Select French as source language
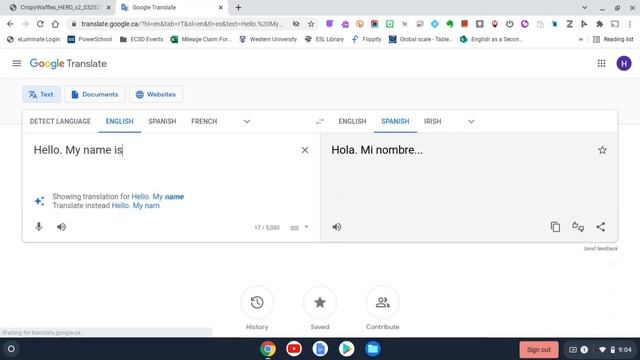This screenshot has width=640, height=360. click(x=204, y=121)
